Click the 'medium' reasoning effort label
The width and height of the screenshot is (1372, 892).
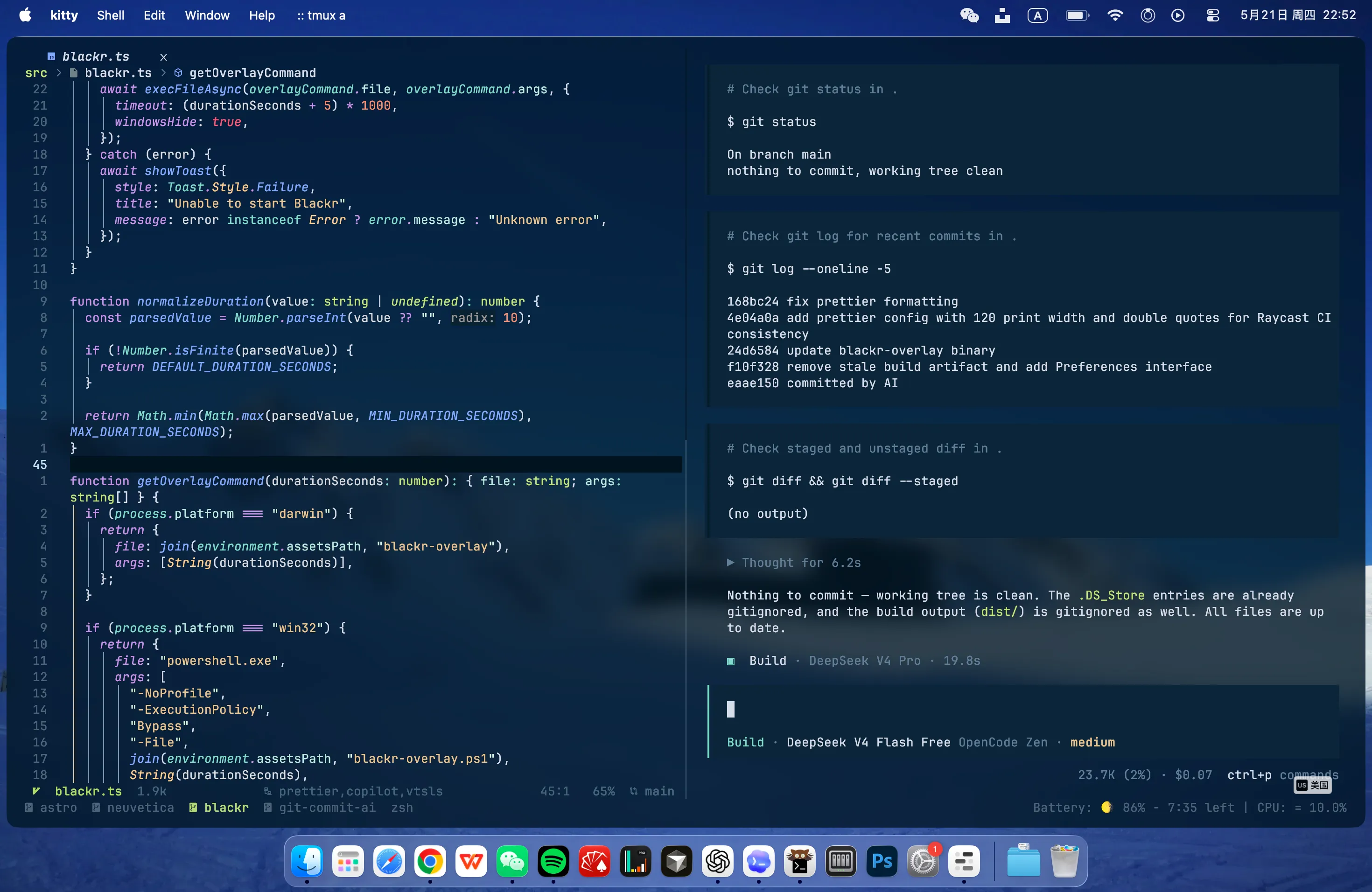[x=1092, y=742]
